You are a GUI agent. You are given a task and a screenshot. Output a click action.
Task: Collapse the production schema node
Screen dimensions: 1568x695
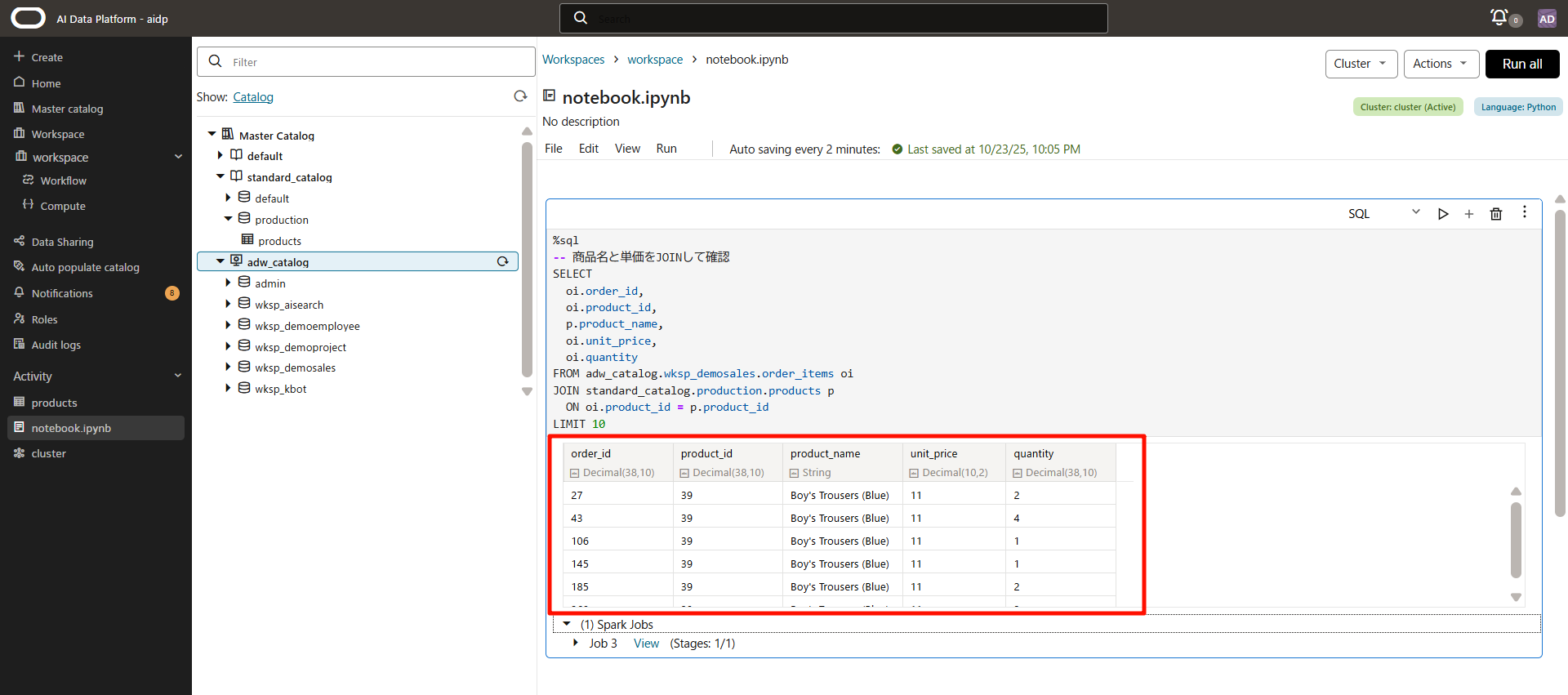[228, 219]
